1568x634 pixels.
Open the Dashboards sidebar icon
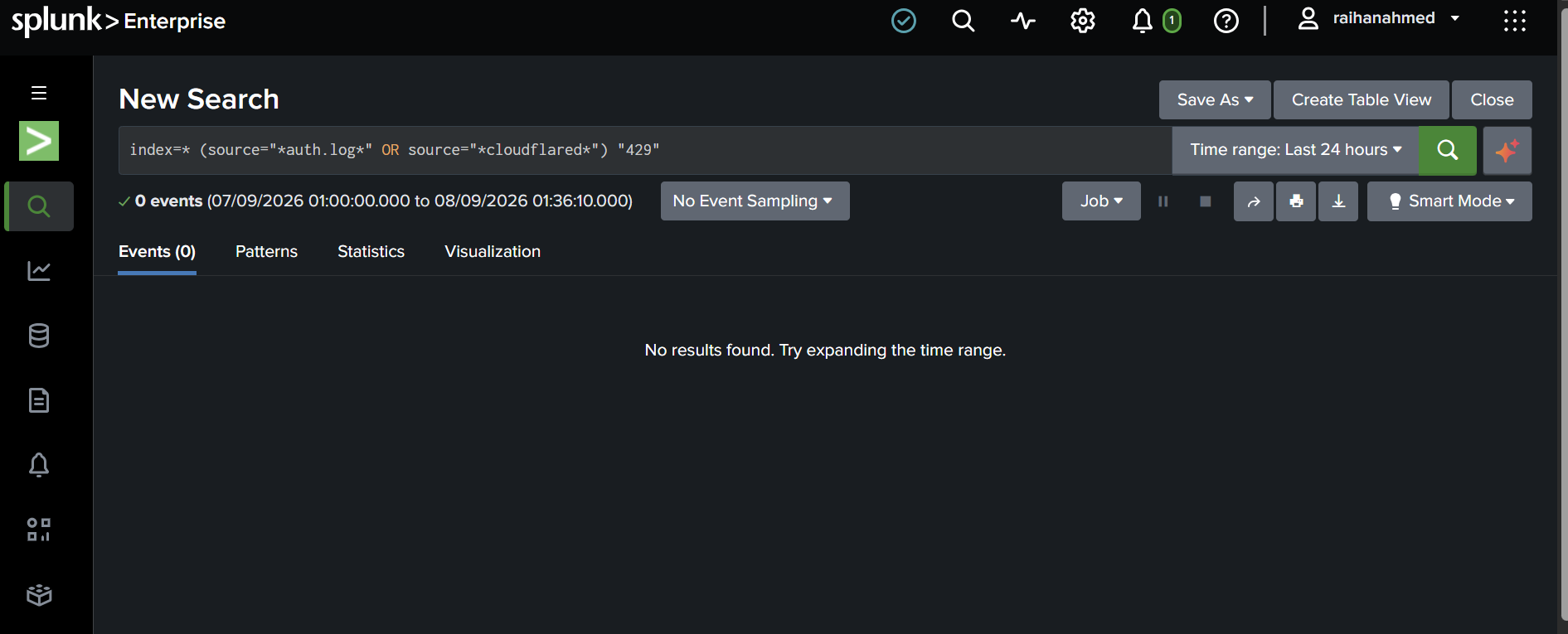[39, 530]
